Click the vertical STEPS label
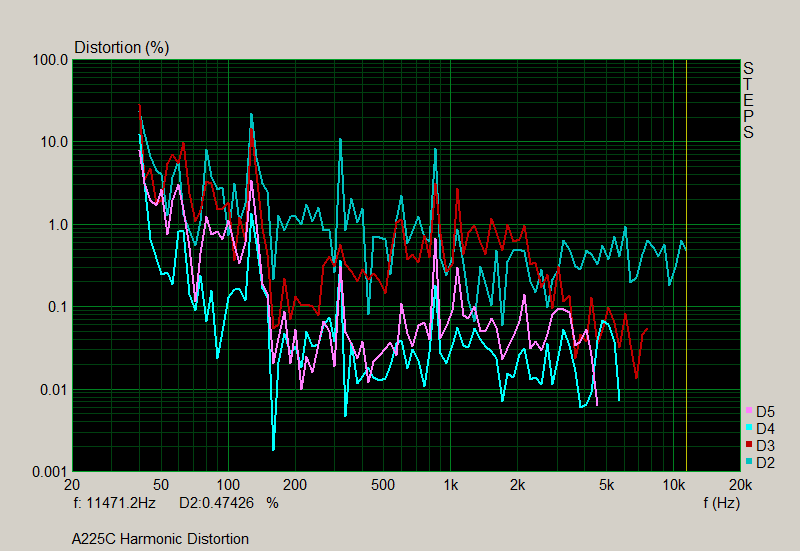 (748, 100)
